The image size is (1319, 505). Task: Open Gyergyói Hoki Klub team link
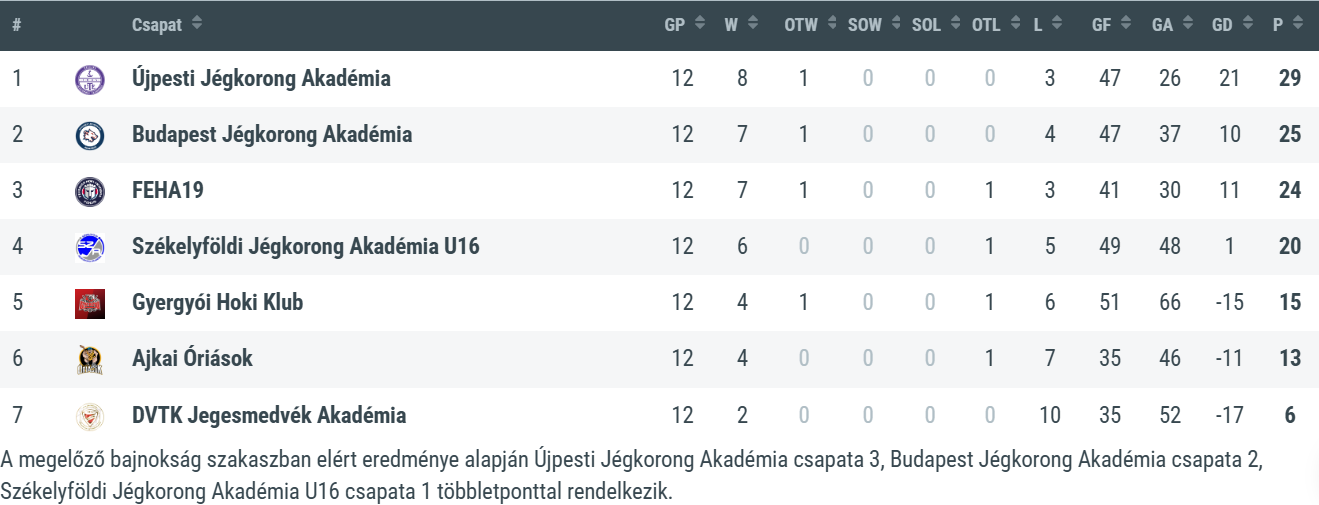coord(217,303)
